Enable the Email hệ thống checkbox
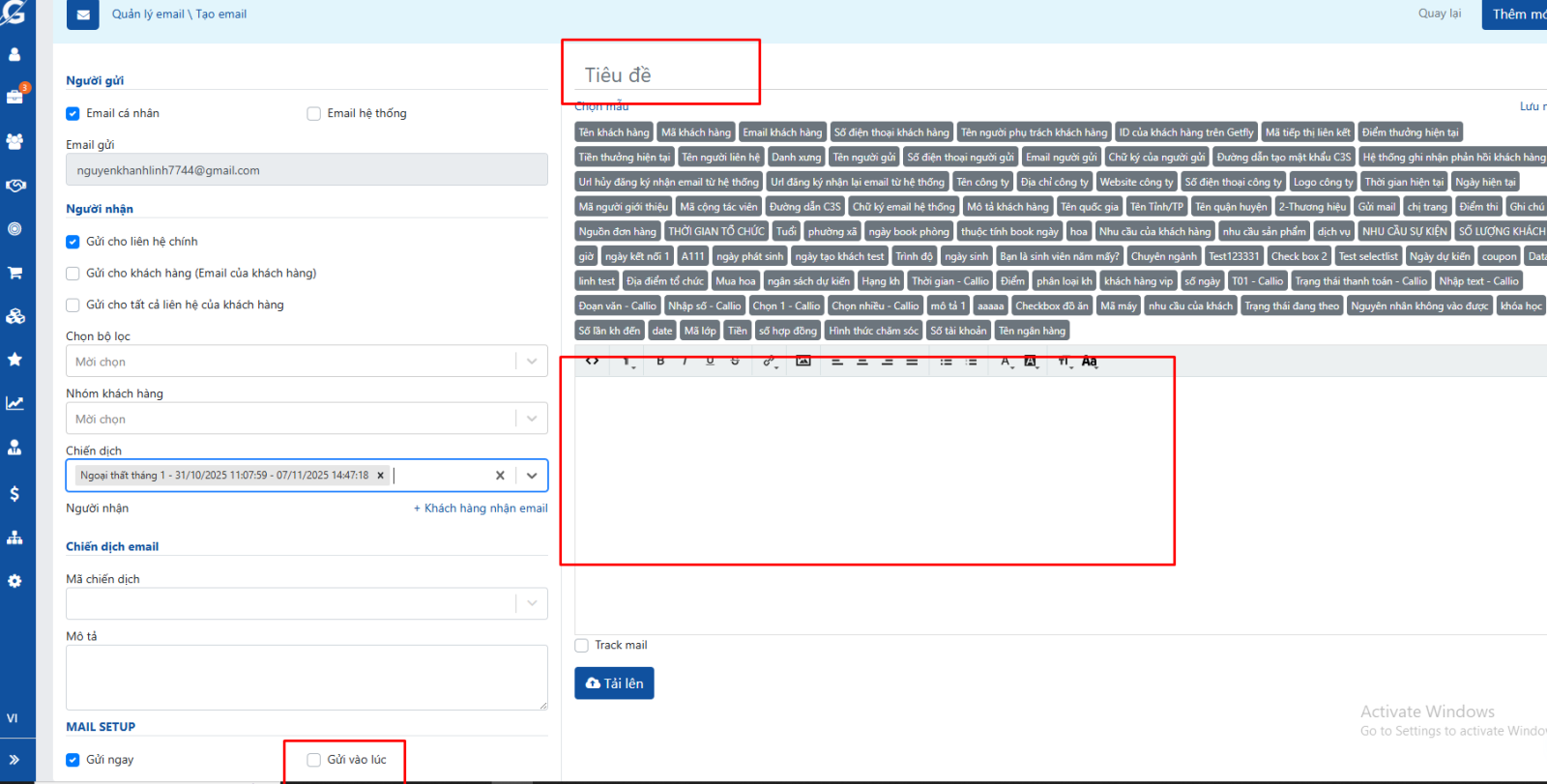The width and height of the screenshot is (1547, 784). pyautogui.click(x=314, y=114)
